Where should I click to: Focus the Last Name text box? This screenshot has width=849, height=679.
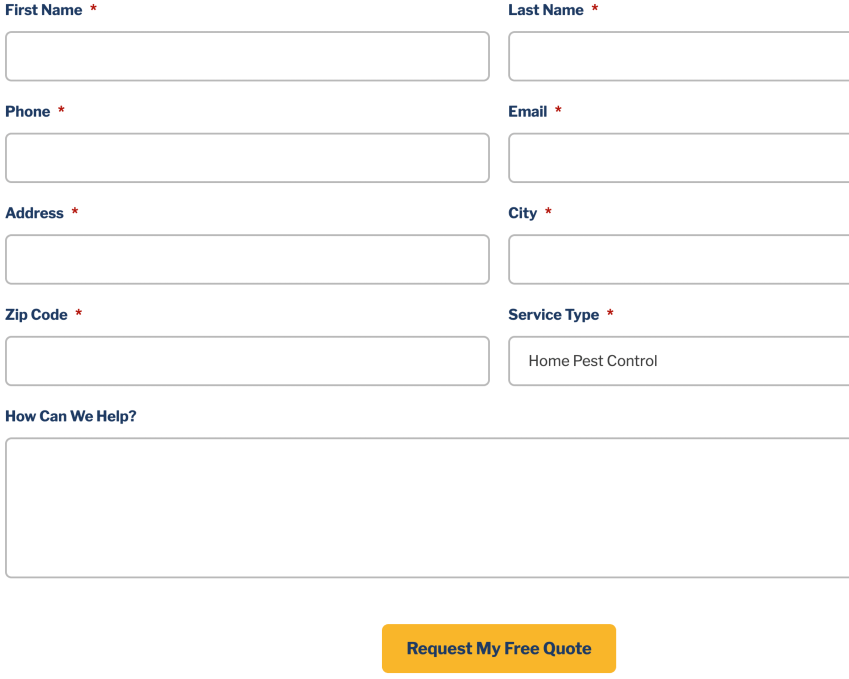coord(678,56)
